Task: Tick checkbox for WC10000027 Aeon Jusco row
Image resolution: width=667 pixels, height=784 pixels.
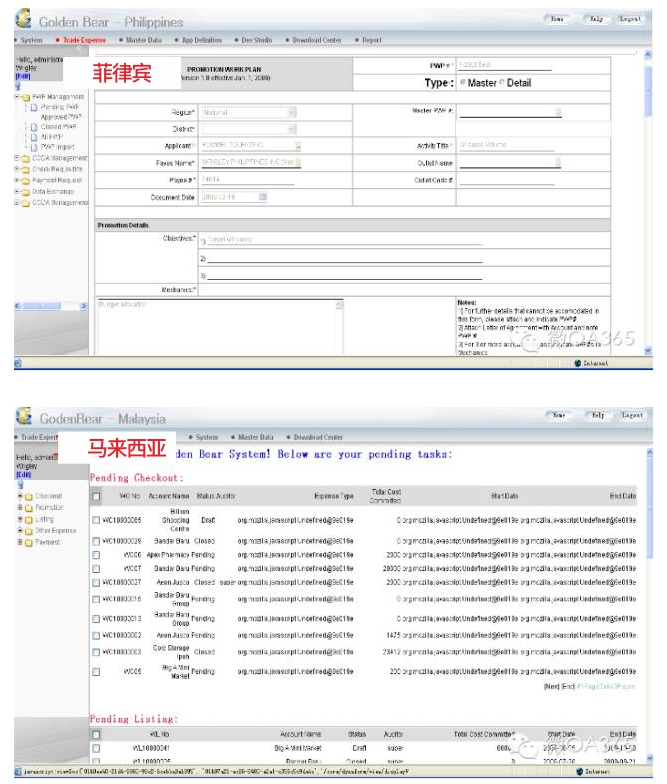Action: pos(96,582)
